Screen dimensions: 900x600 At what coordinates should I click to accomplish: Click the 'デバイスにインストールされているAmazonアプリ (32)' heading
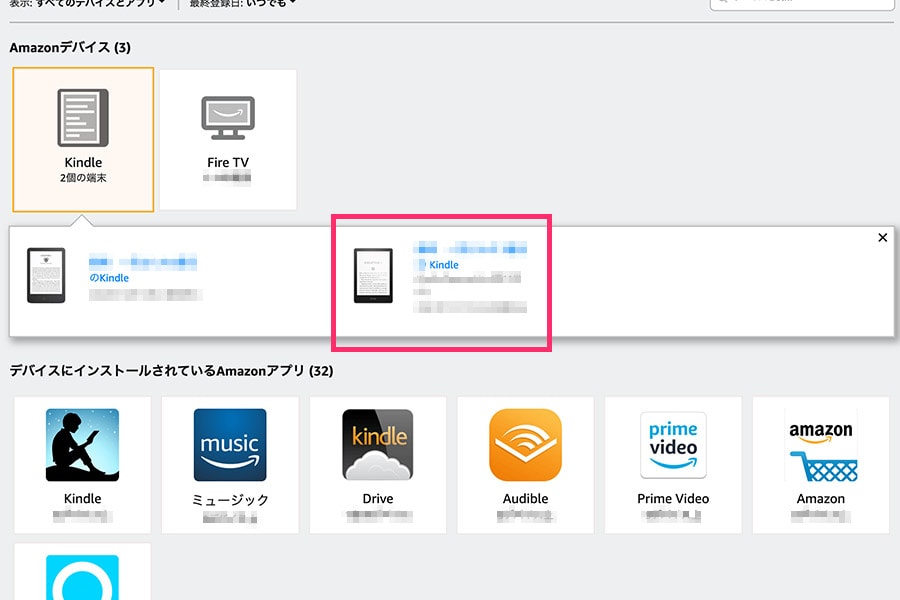(x=171, y=371)
